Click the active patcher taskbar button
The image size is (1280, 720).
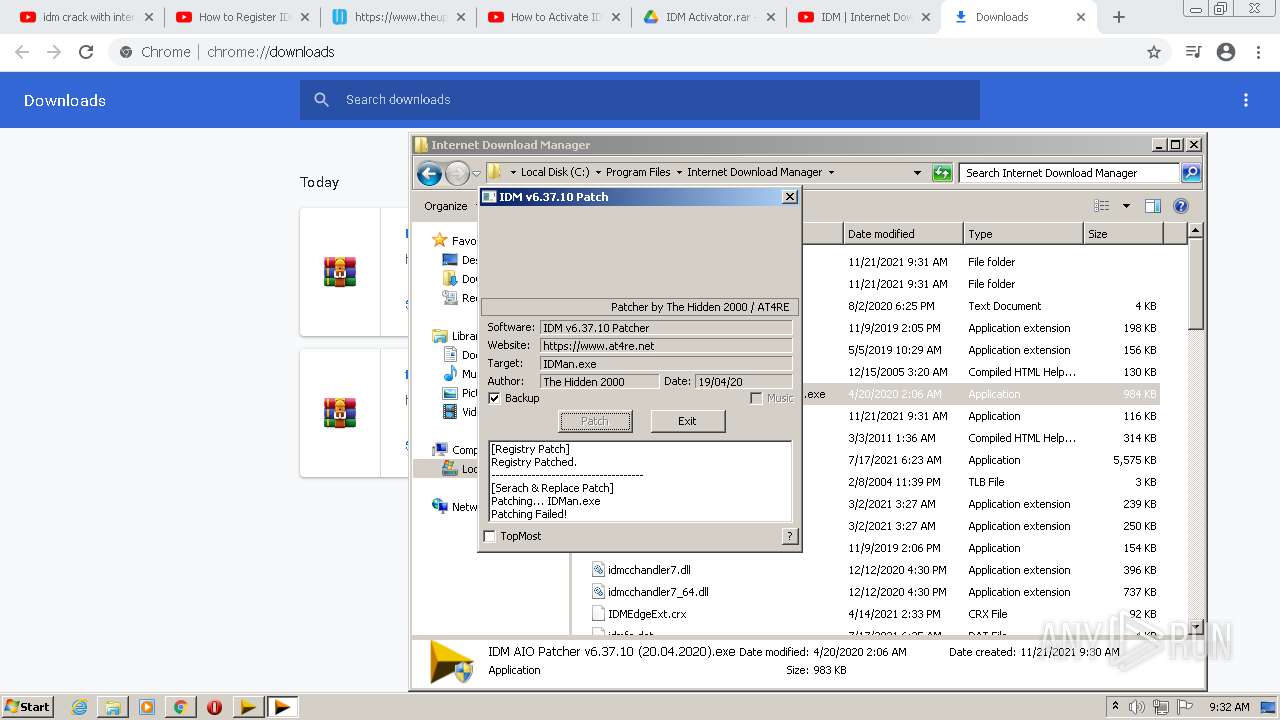coord(282,707)
